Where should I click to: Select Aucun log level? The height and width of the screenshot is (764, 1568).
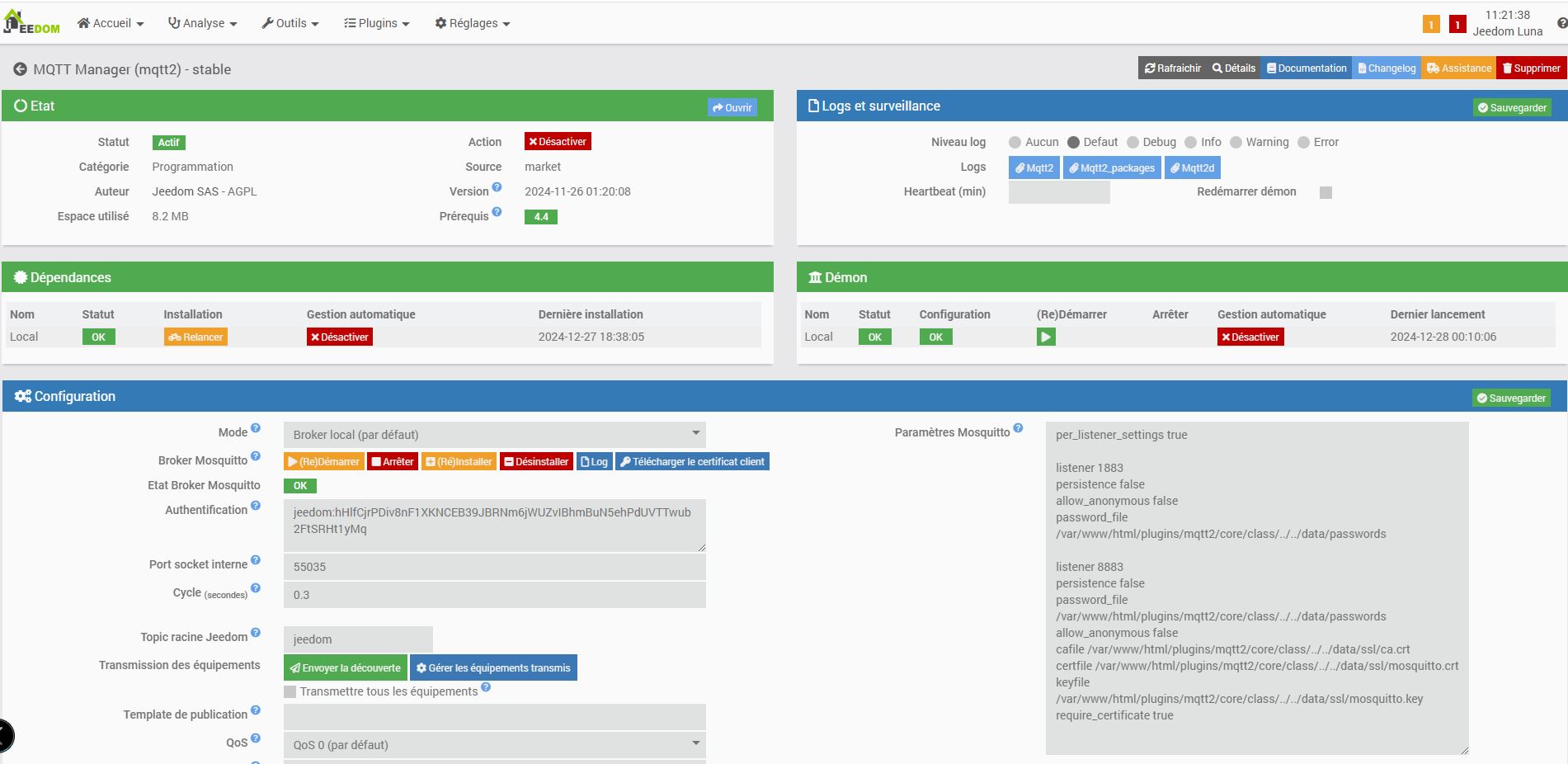coord(1015,143)
